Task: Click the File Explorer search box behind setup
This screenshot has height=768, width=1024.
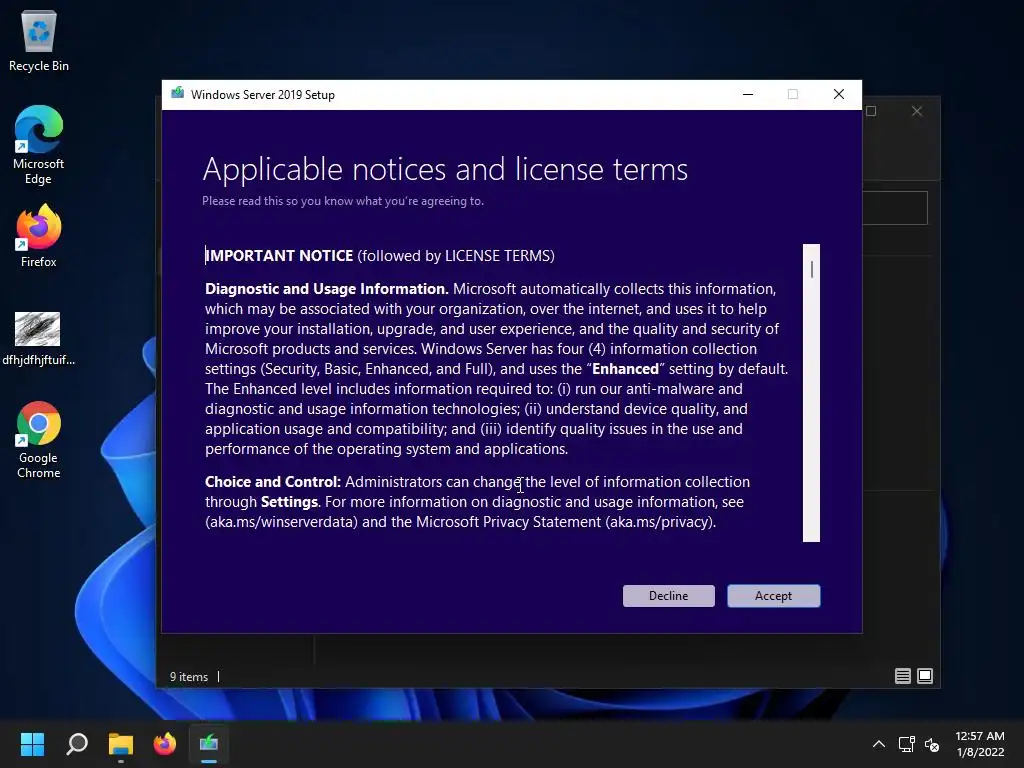Action: pyautogui.click(x=895, y=208)
